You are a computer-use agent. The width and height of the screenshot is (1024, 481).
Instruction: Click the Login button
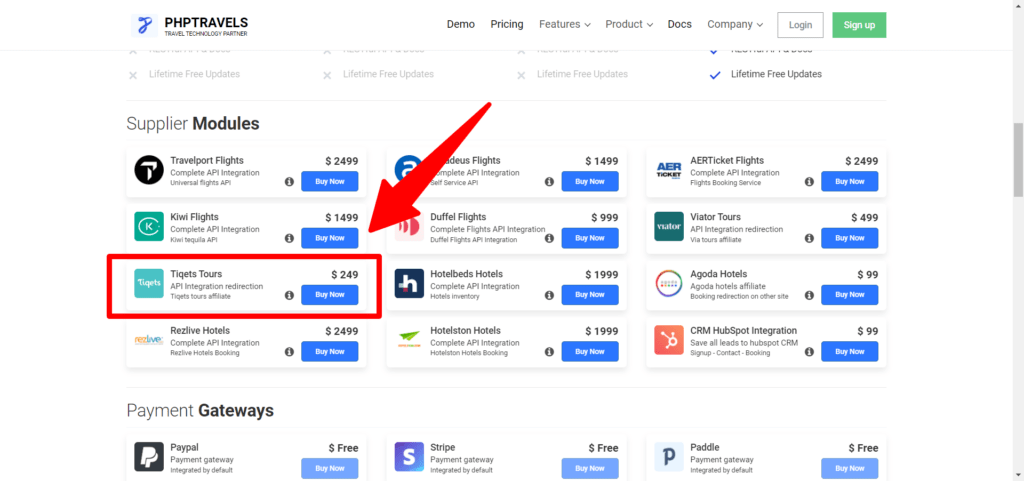point(800,25)
